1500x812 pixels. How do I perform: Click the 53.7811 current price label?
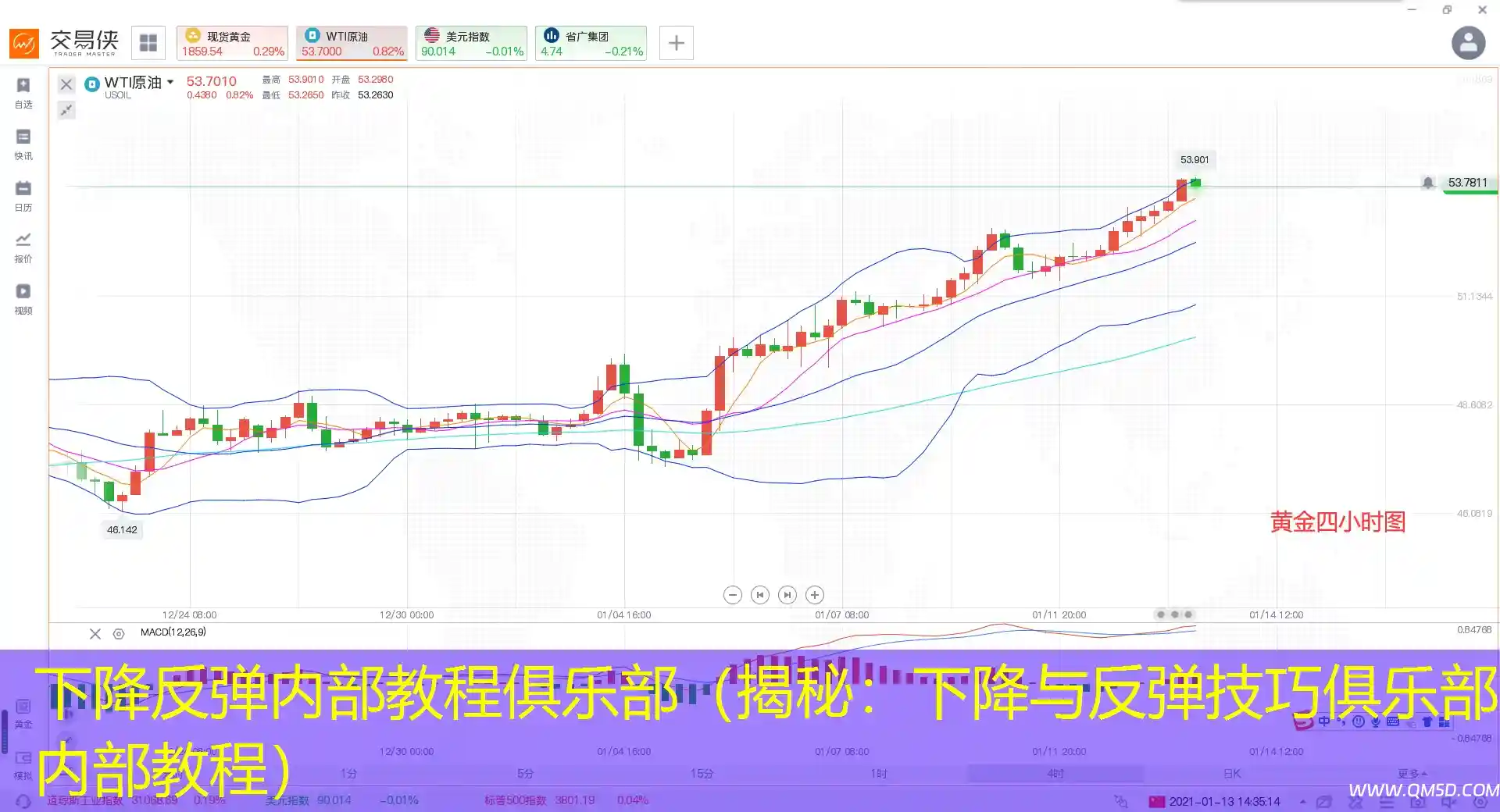tap(1468, 183)
